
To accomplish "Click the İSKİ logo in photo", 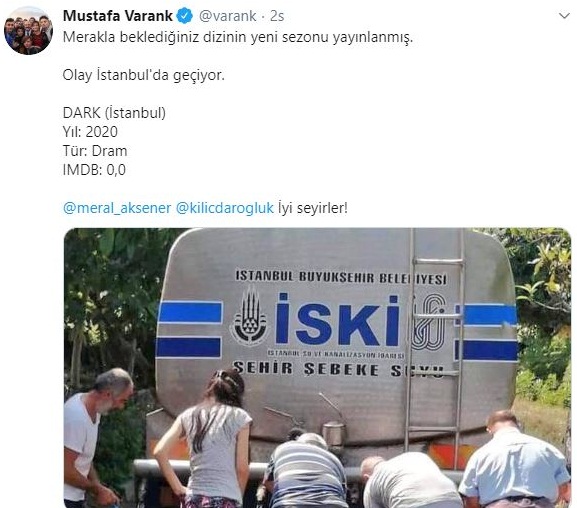I will (x=337, y=320).
